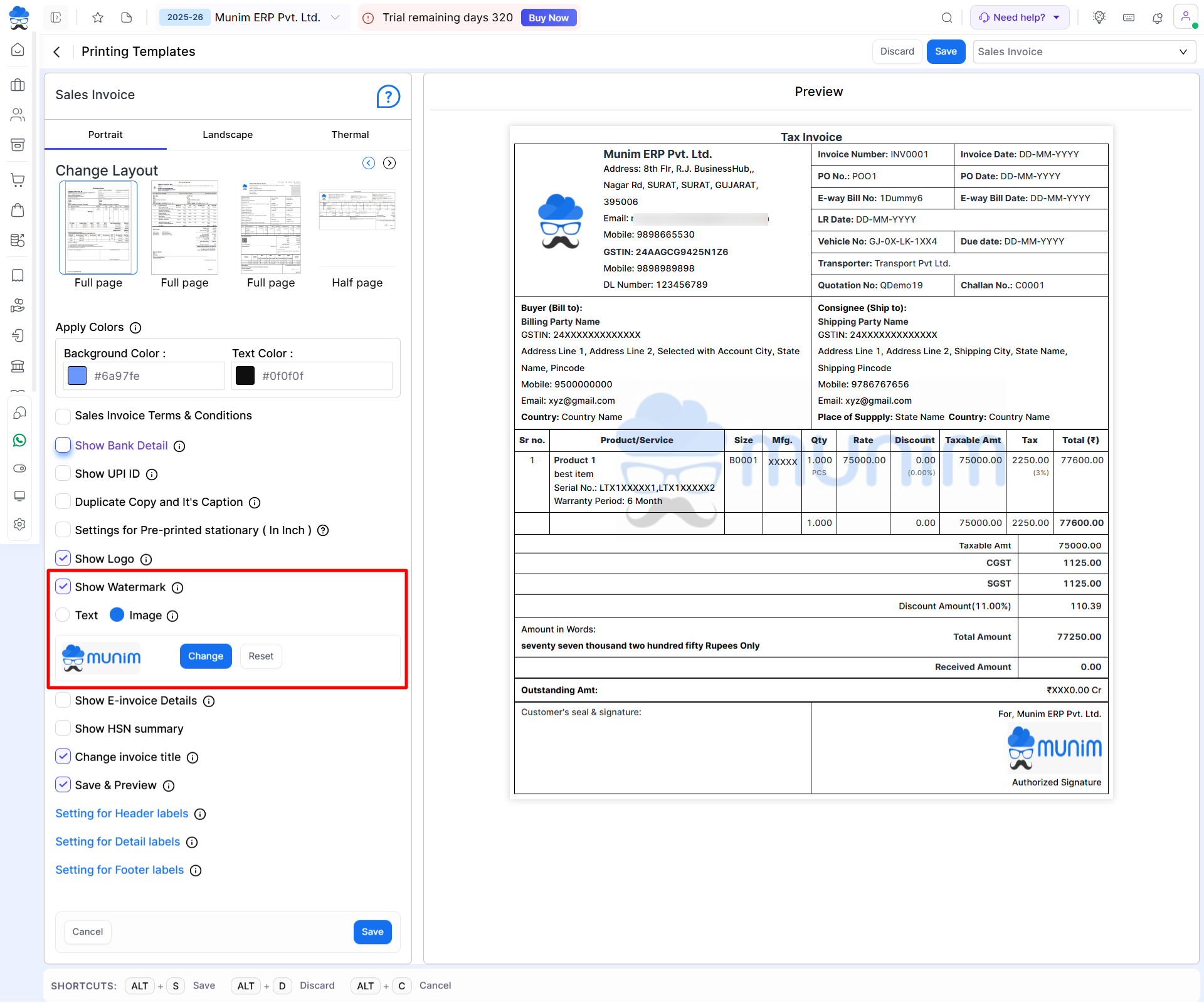Open the Sales Invoice template dropdown
The height and width of the screenshot is (1003, 1204).
(1084, 52)
